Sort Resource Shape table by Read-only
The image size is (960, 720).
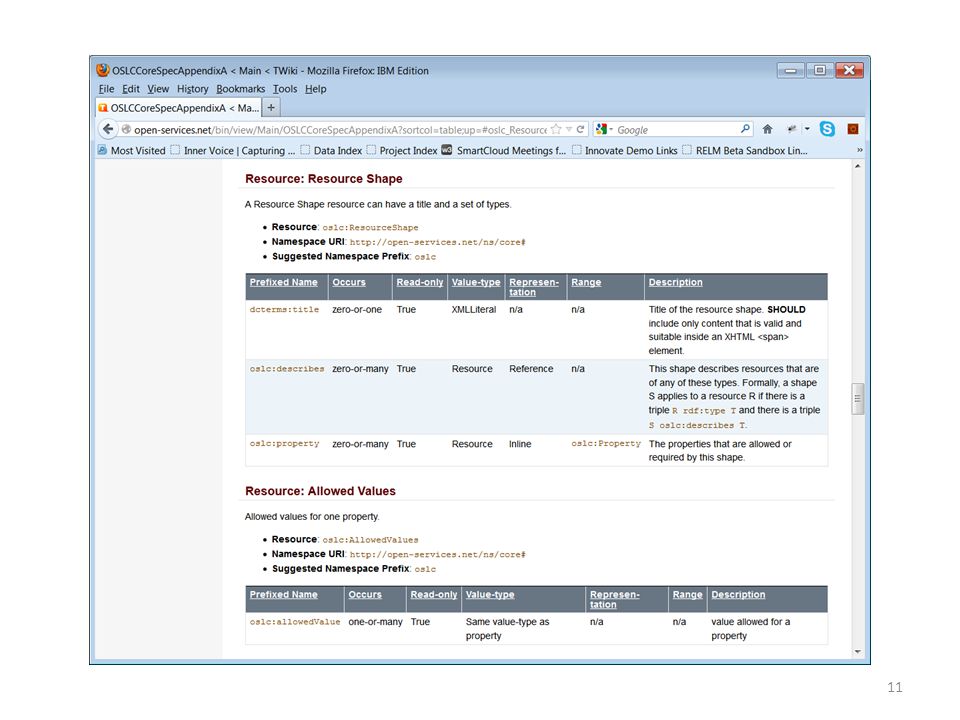[x=420, y=282]
